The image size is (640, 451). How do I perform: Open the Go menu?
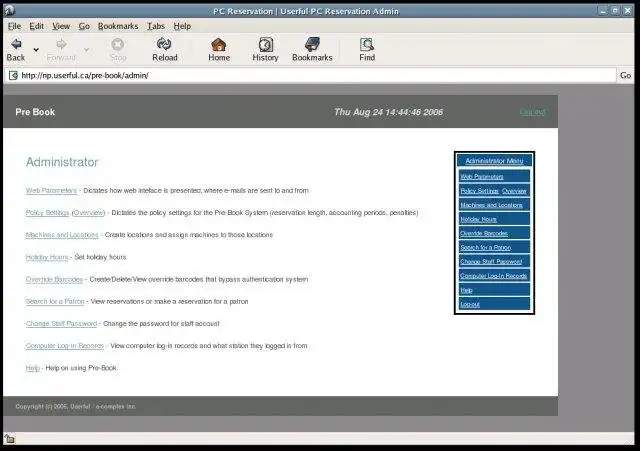tap(84, 26)
